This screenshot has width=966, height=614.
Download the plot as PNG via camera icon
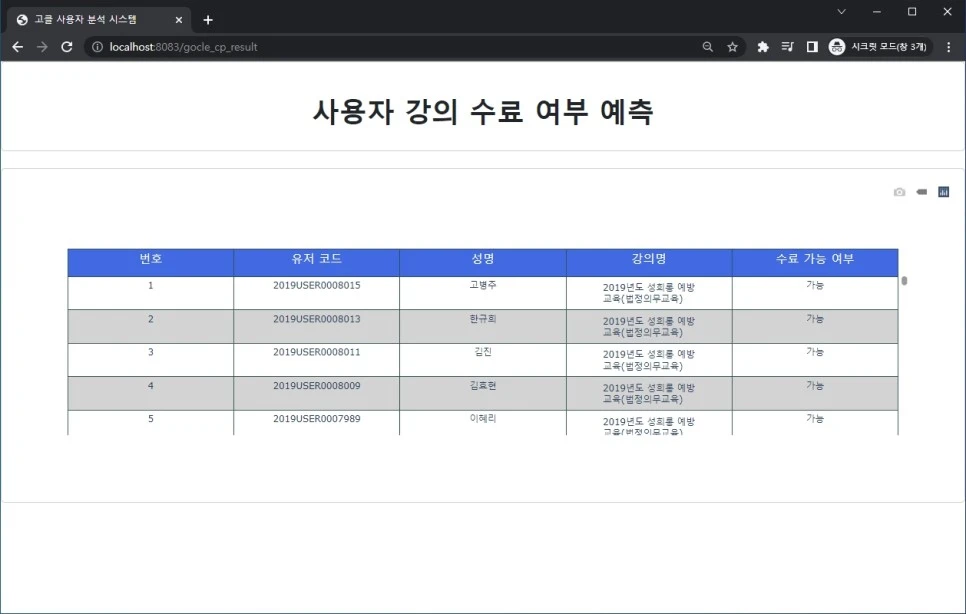click(x=899, y=192)
